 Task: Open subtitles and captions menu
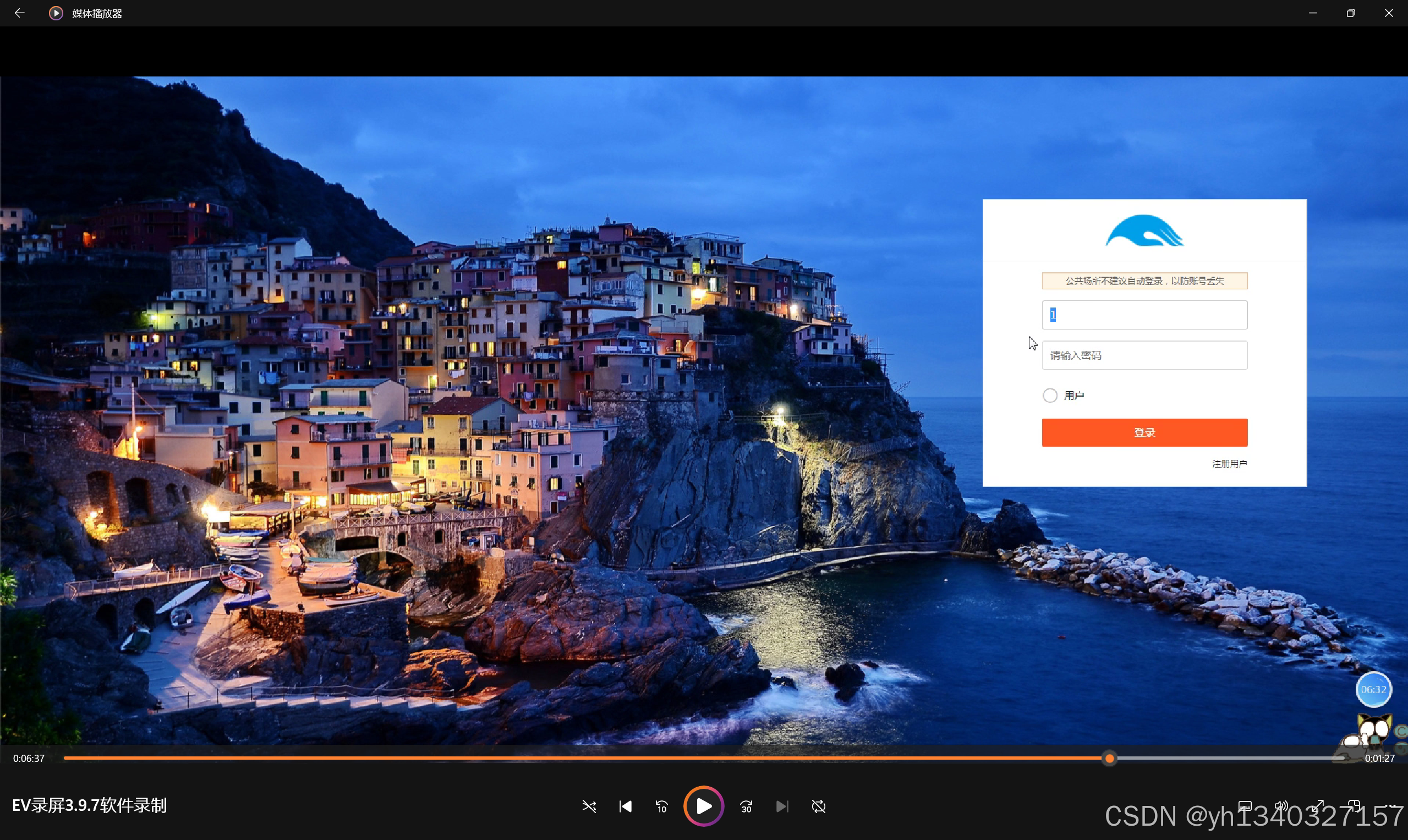coord(1245,806)
